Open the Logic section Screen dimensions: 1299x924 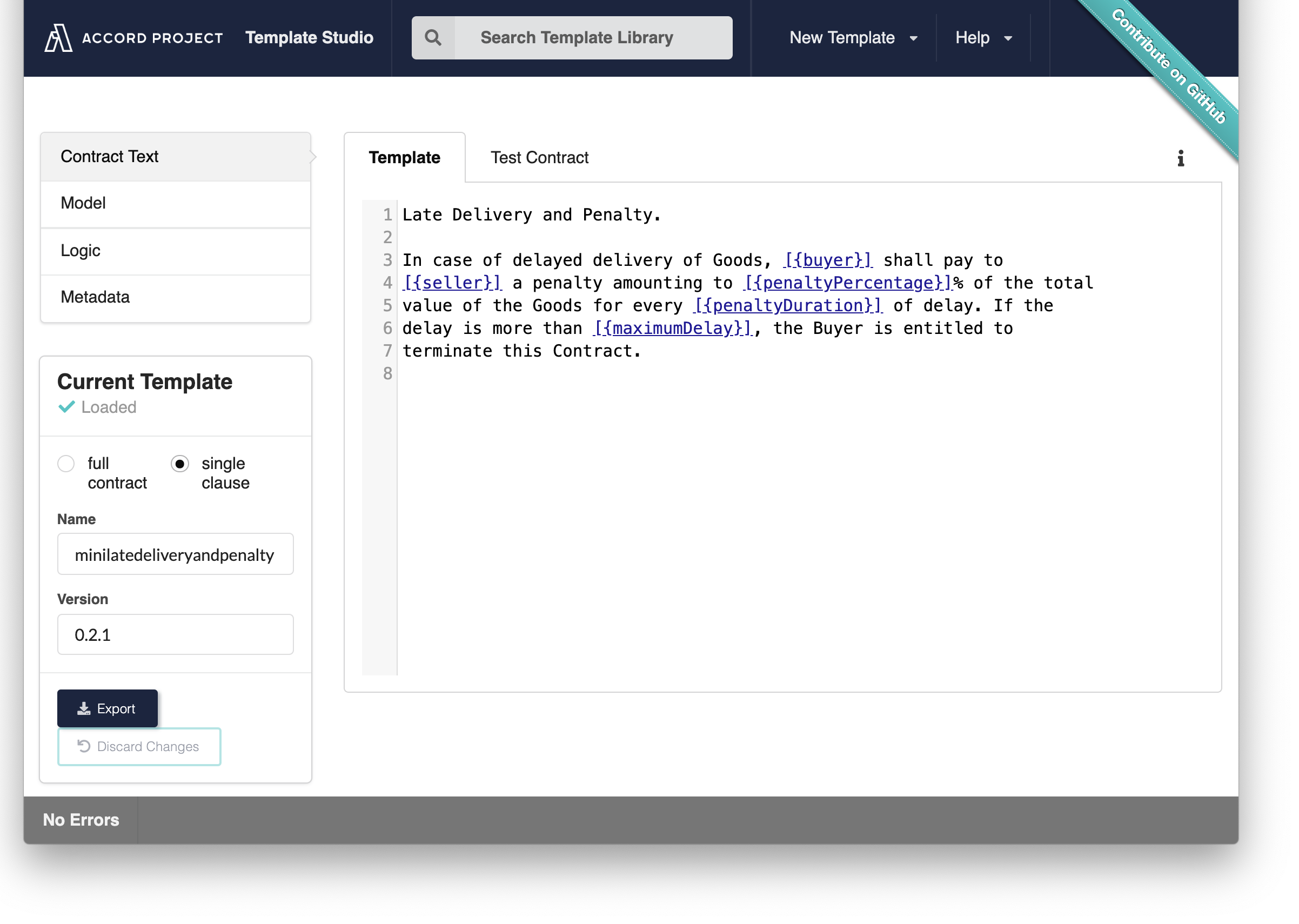pyautogui.click(x=175, y=250)
